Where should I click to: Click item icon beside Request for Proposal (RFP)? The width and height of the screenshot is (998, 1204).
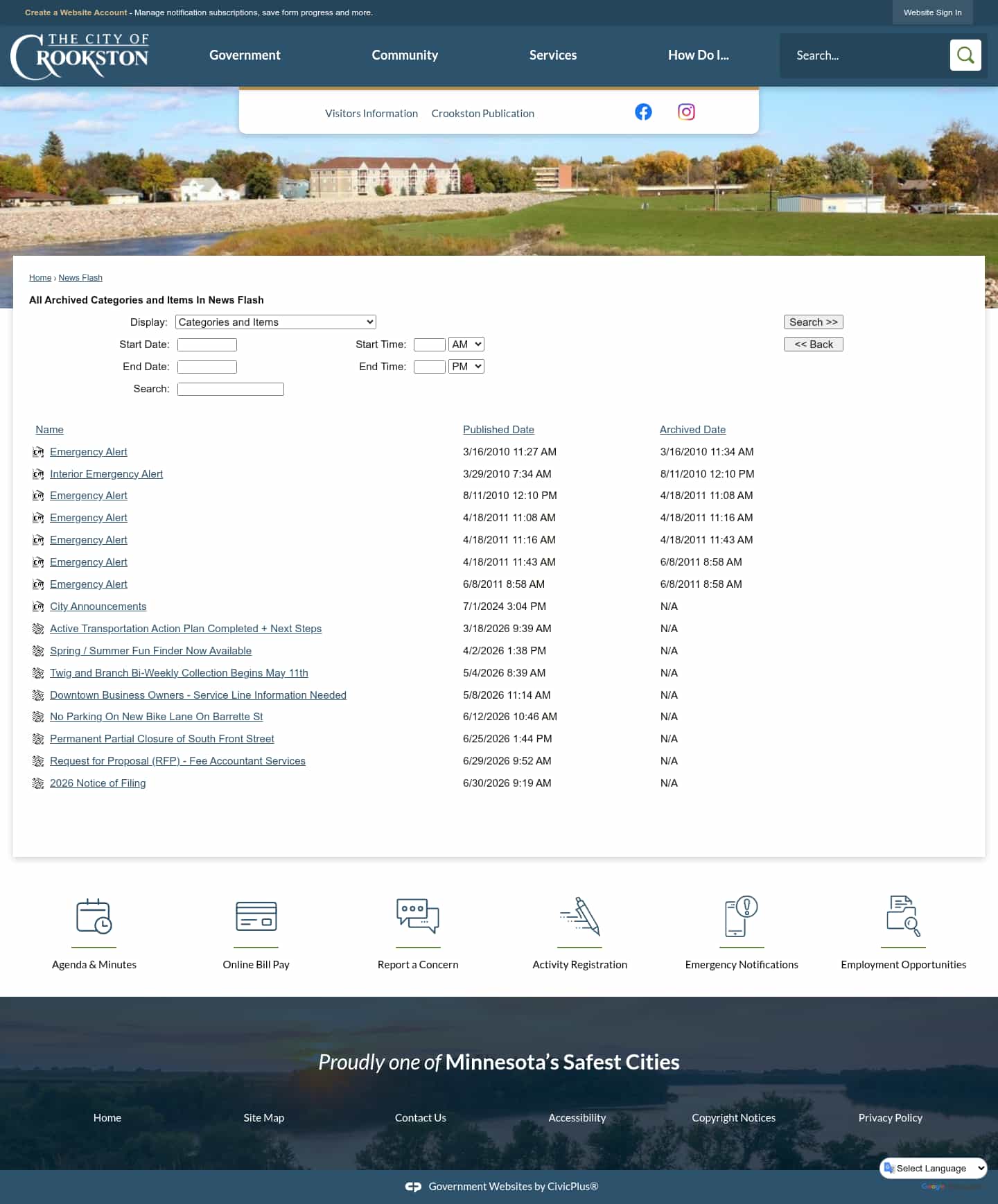tap(38, 761)
